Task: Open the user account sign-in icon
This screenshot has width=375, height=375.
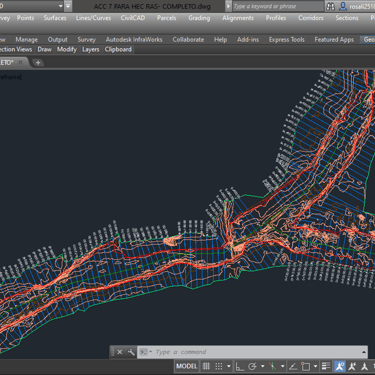Action: (343, 6)
